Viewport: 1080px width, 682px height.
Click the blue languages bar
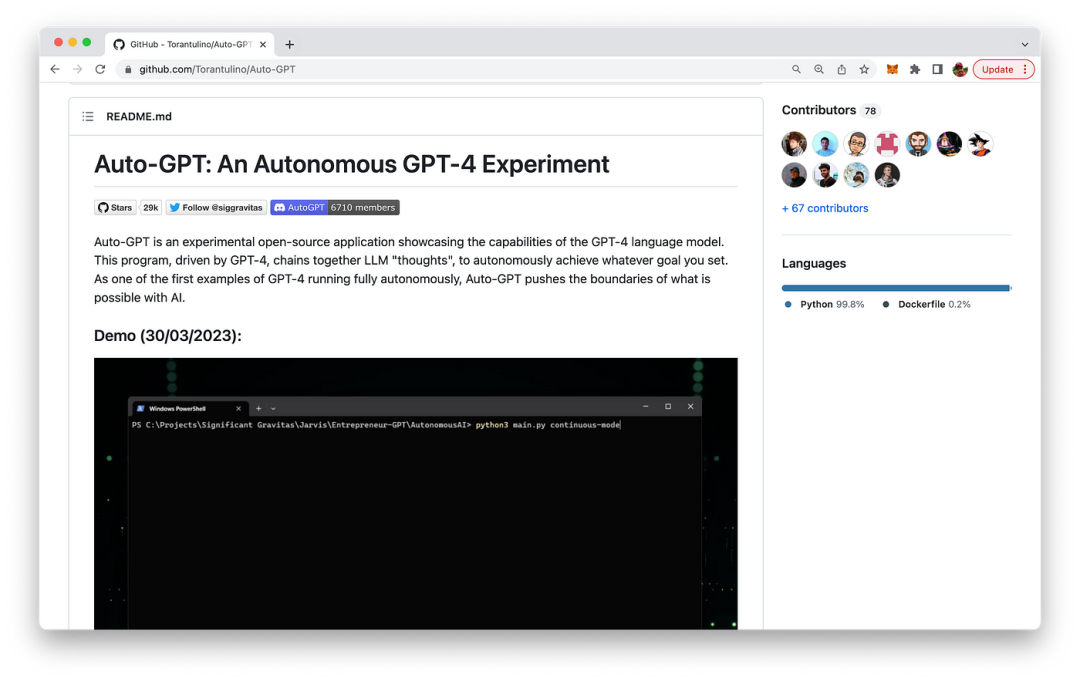click(x=895, y=288)
